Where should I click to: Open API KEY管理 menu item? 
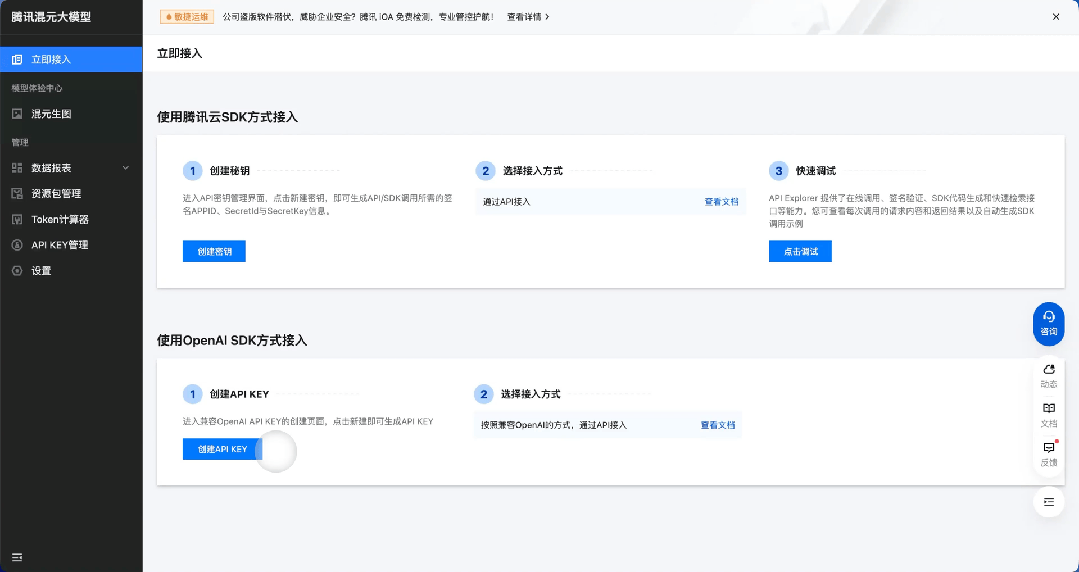(72, 245)
